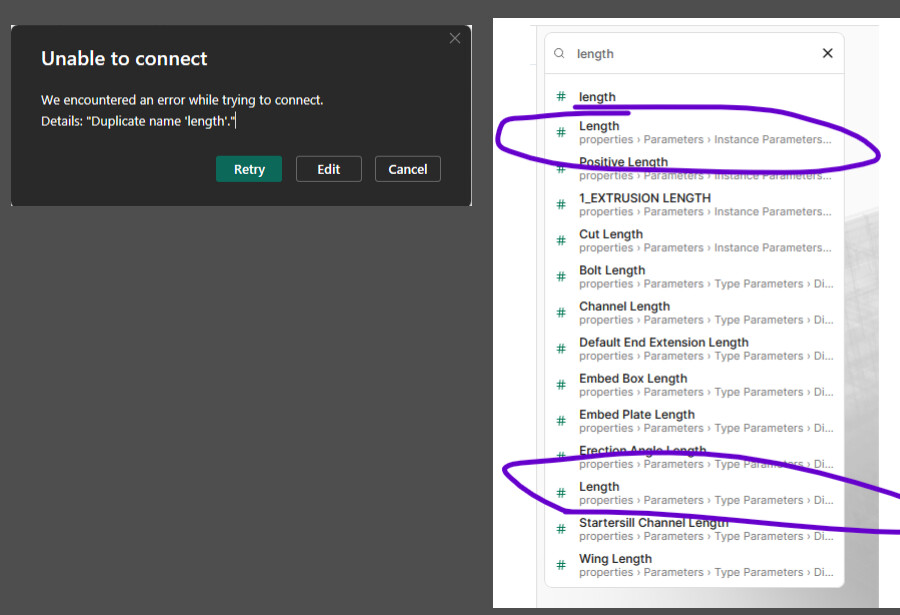Click into the search field containing "length"

690,54
